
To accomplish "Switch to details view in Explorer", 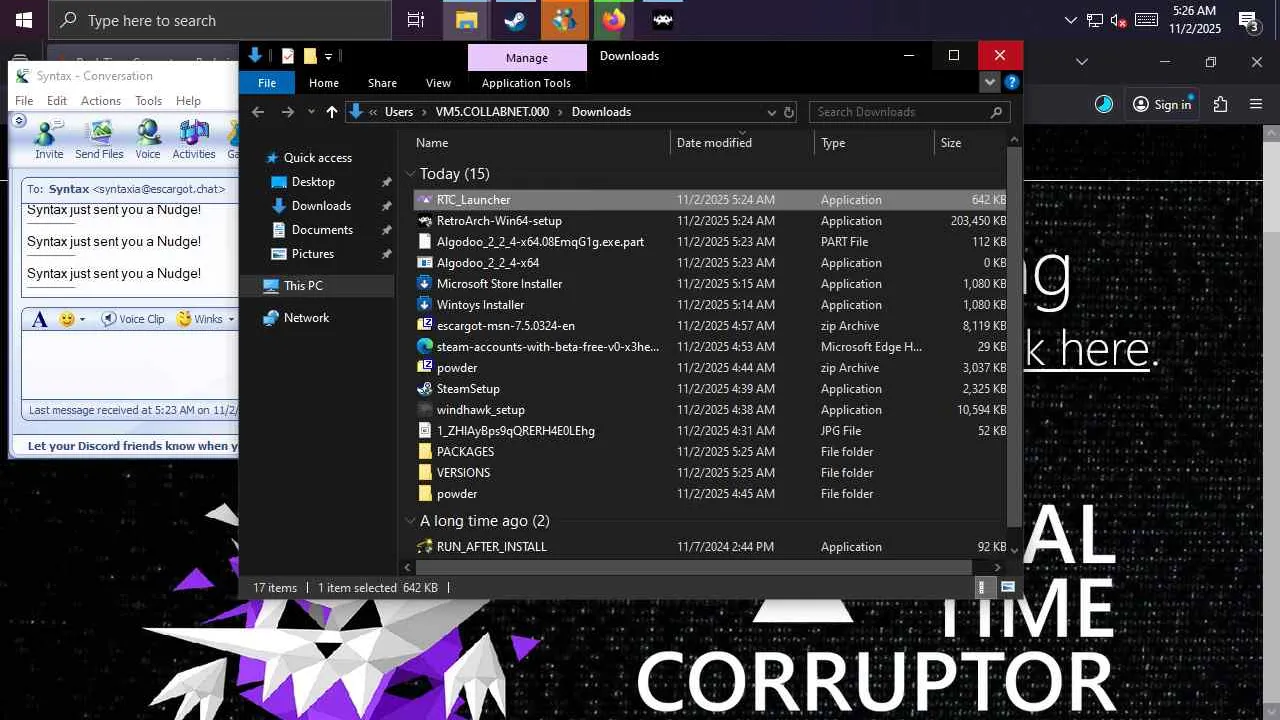I will [982, 588].
